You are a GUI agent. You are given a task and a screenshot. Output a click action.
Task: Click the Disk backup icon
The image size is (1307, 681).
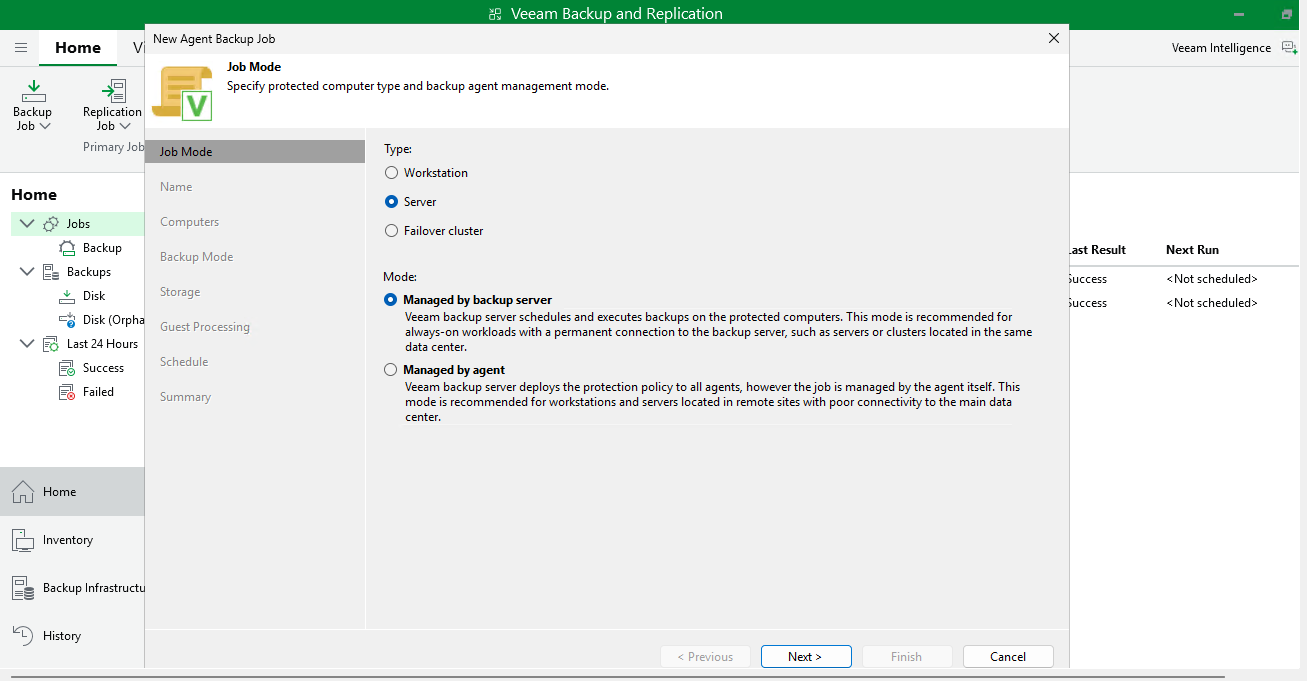(x=67, y=296)
